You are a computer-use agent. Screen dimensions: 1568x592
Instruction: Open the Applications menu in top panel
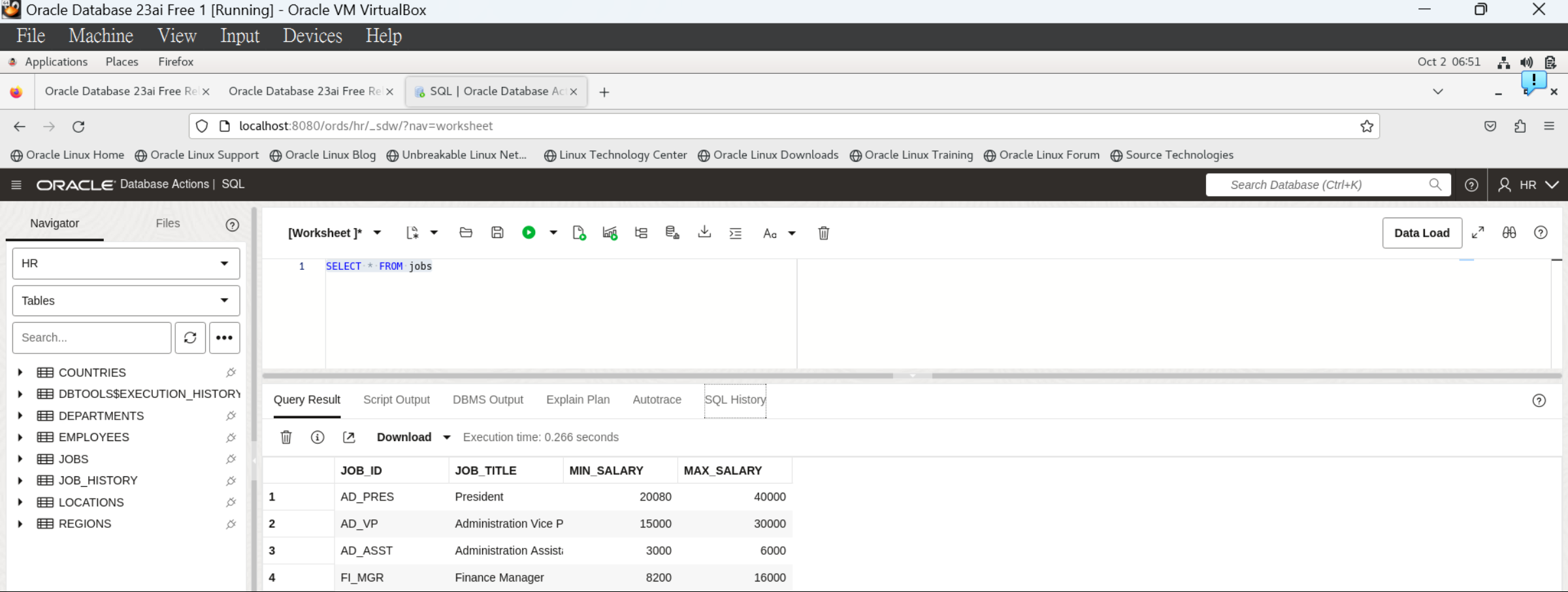pyautogui.click(x=56, y=61)
